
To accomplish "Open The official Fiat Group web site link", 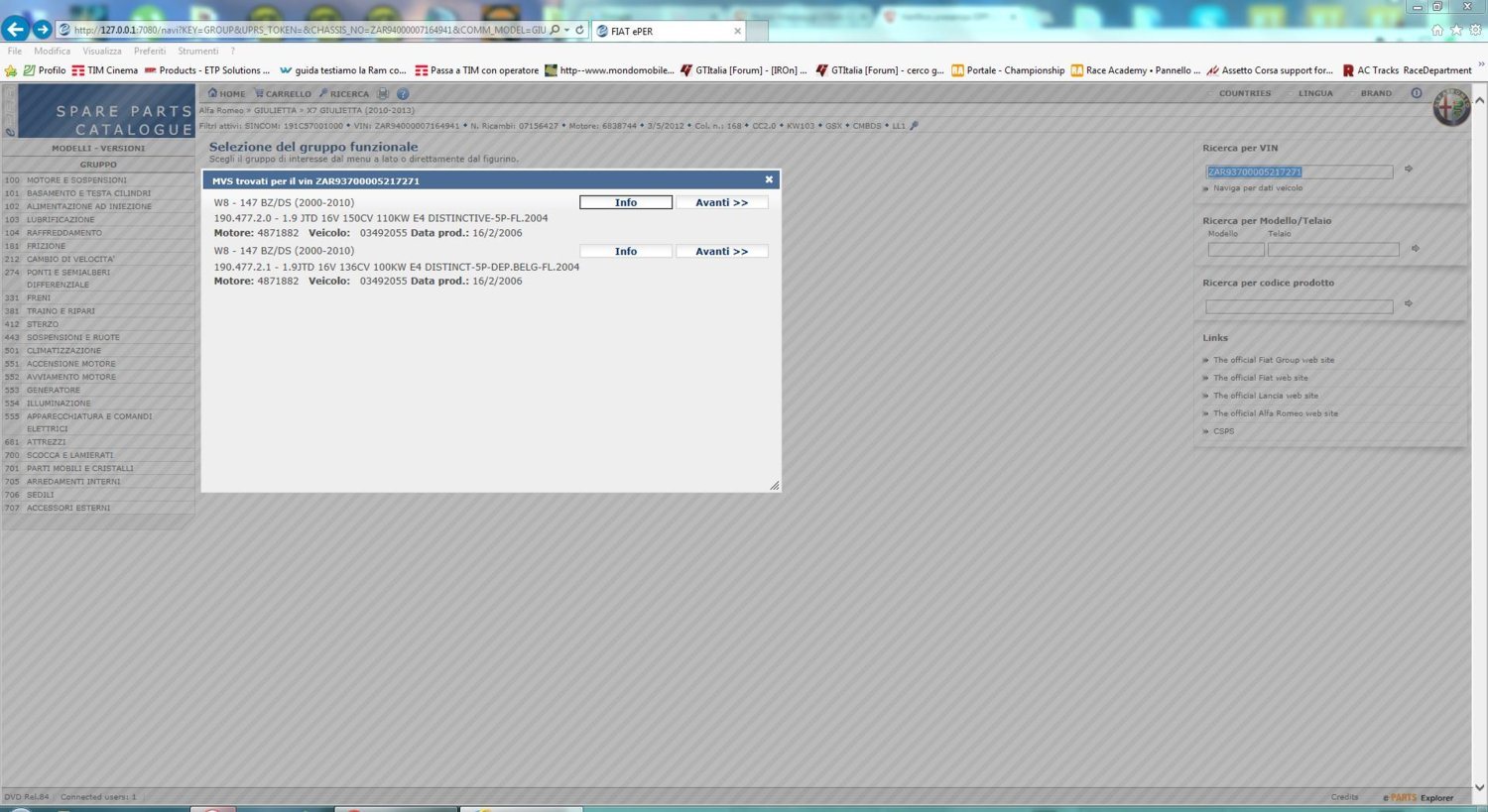I will tap(1274, 360).
